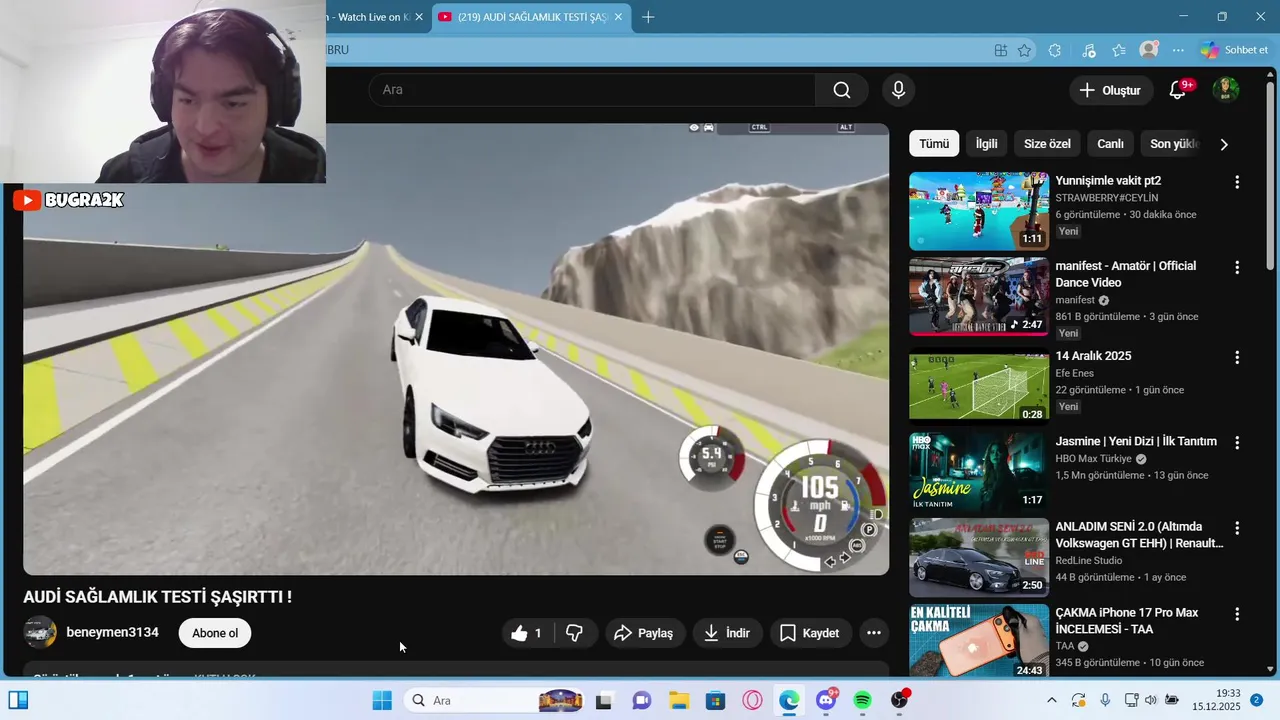The height and width of the screenshot is (720, 1280).
Task: Open File Explorer from the taskbar
Action: (x=679, y=700)
